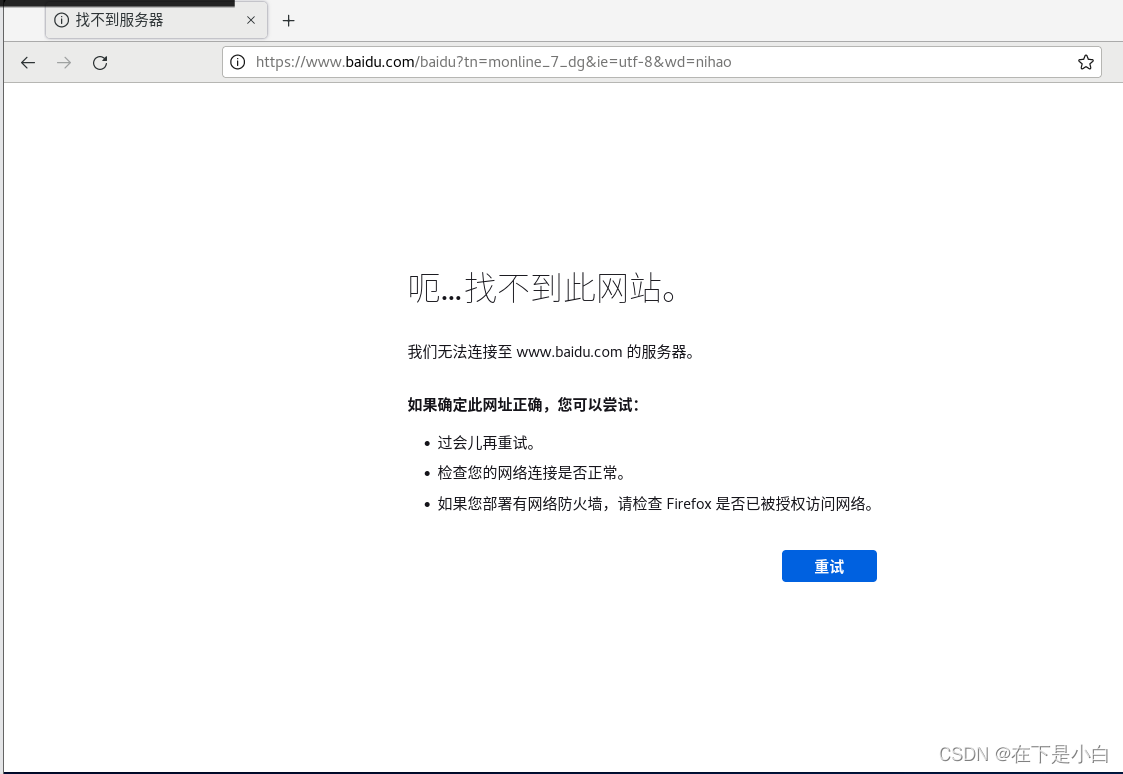Image resolution: width=1123 pixels, height=774 pixels.
Task: Click the text 我们无法连接至 www.baidu.com 的服务器
Action: pos(551,352)
